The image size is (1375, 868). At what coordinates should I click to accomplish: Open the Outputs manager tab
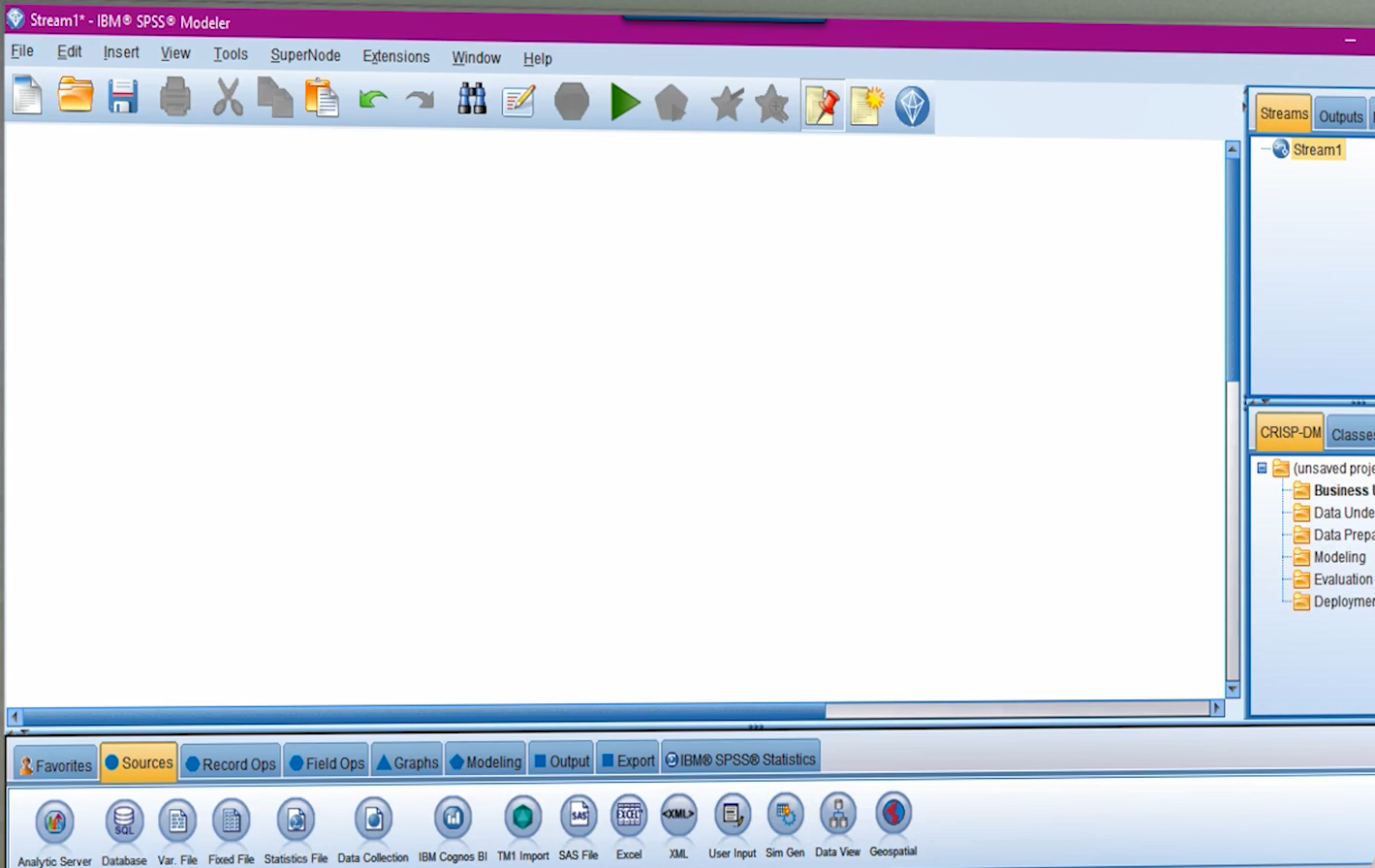point(1340,116)
